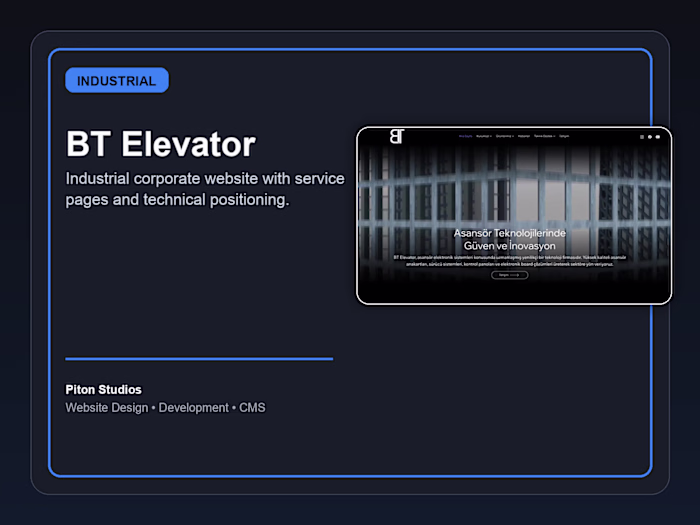
Task: Click the "Website Design • Development • CMS" line
Action: click(165, 408)
